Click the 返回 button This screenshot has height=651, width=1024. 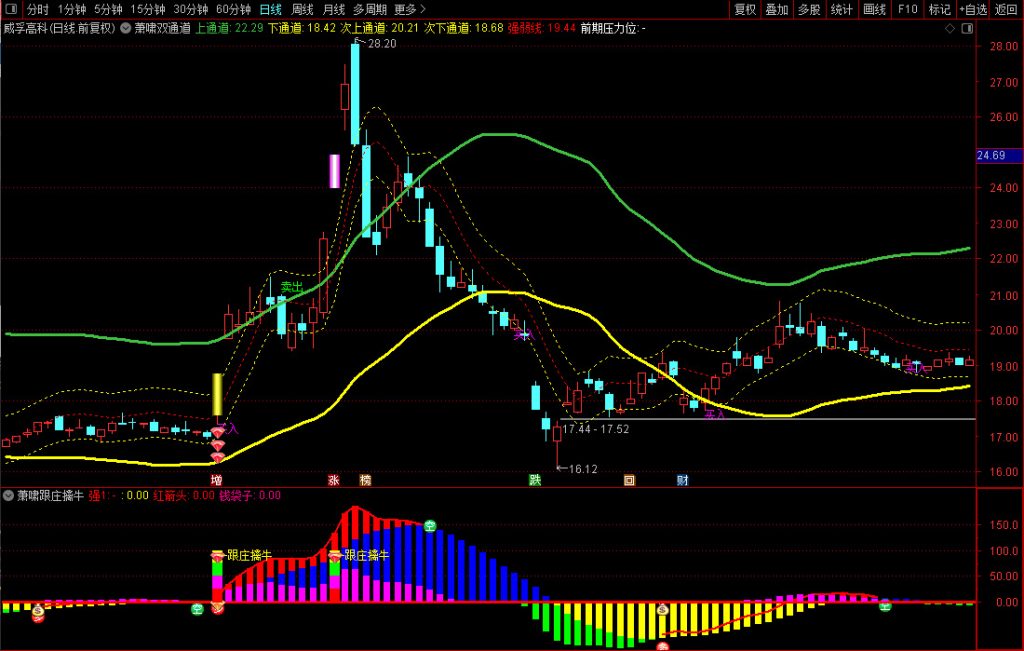(x=1005, y=9)
